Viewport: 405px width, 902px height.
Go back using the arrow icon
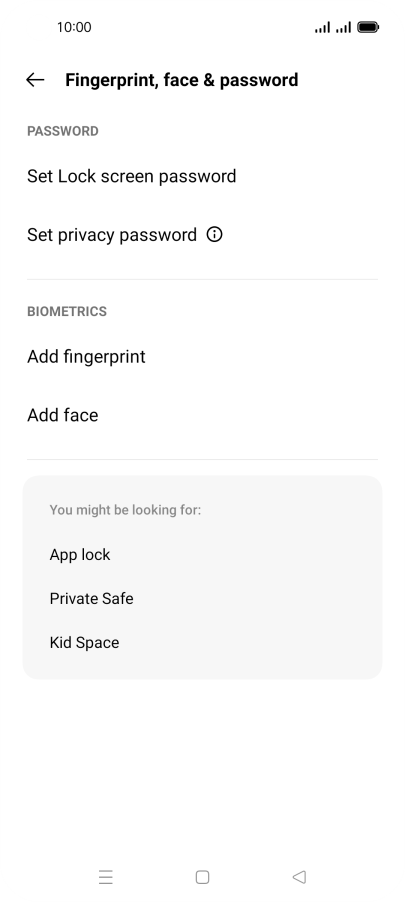(x=35, y=80)
